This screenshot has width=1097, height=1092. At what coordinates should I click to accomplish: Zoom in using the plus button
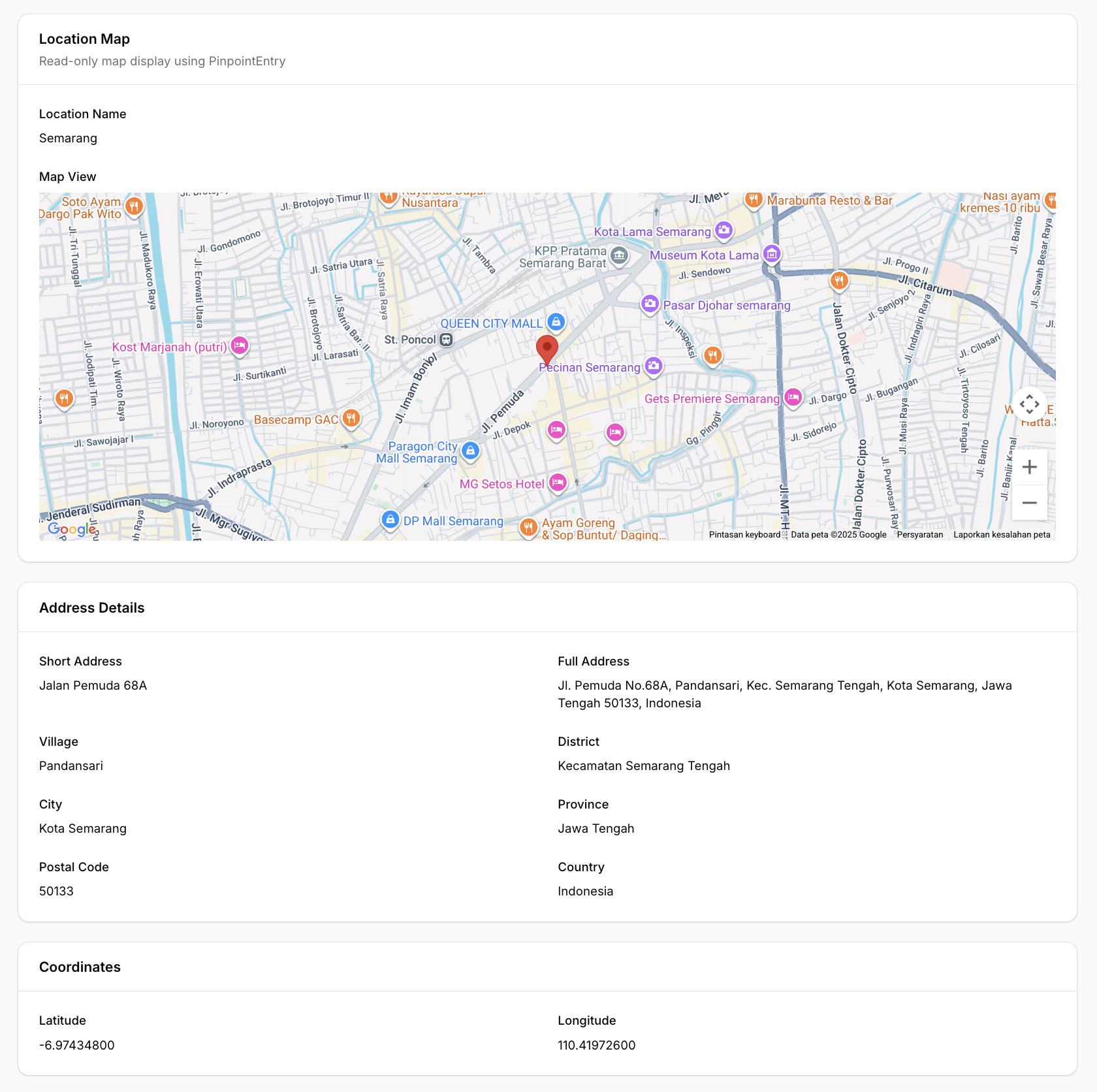[1030, 466]
